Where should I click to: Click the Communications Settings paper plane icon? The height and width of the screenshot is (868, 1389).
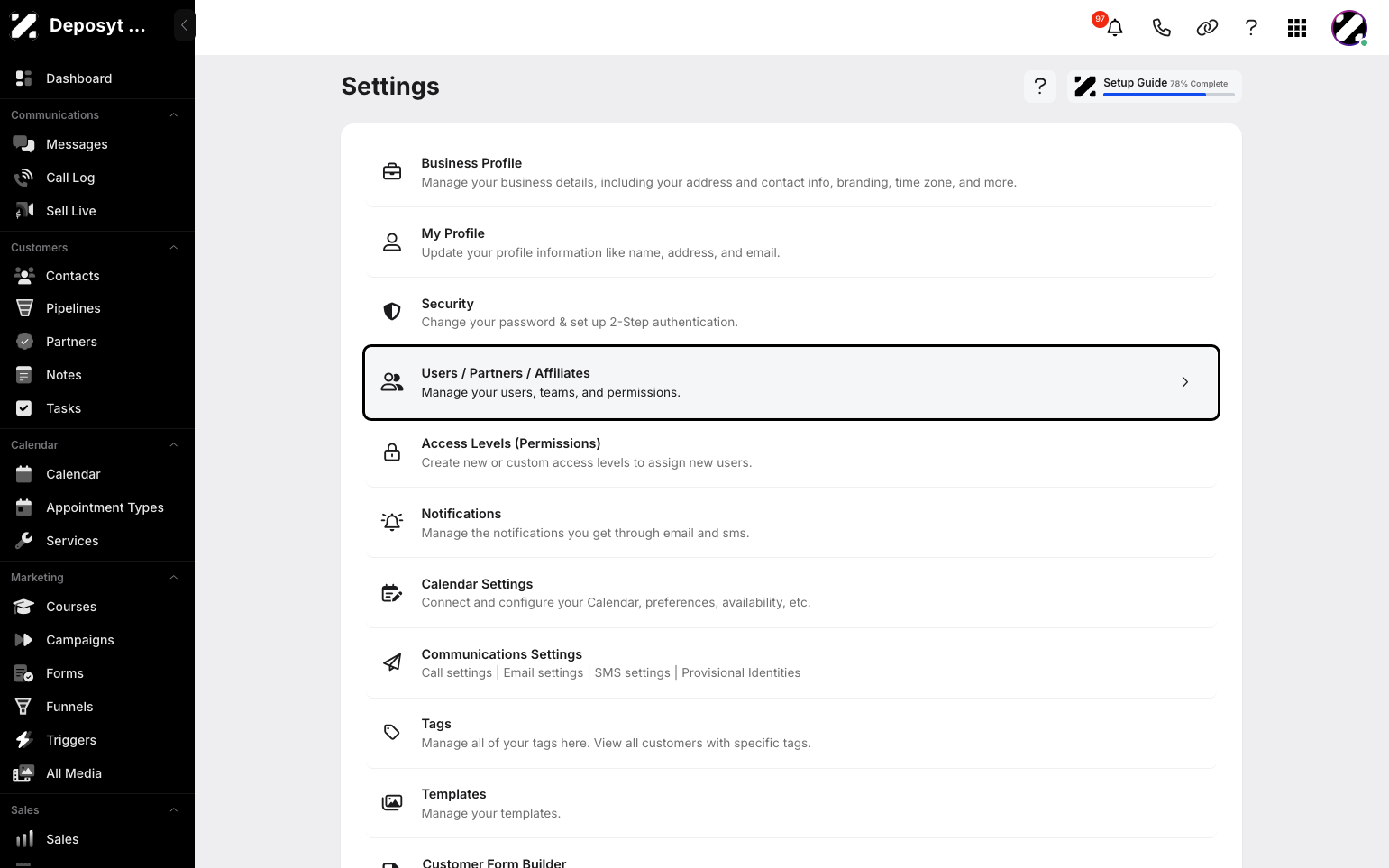pyautogui.click(x=392, y=662)
